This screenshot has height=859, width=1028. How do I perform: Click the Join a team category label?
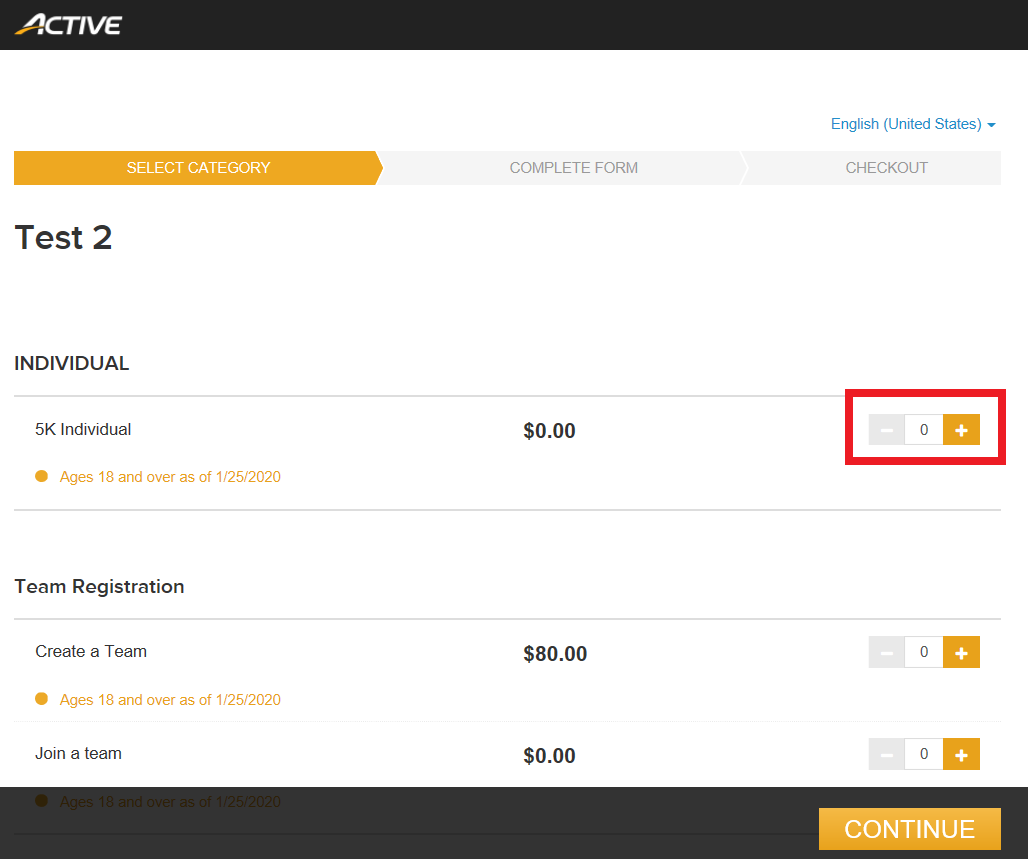[78, 753]
